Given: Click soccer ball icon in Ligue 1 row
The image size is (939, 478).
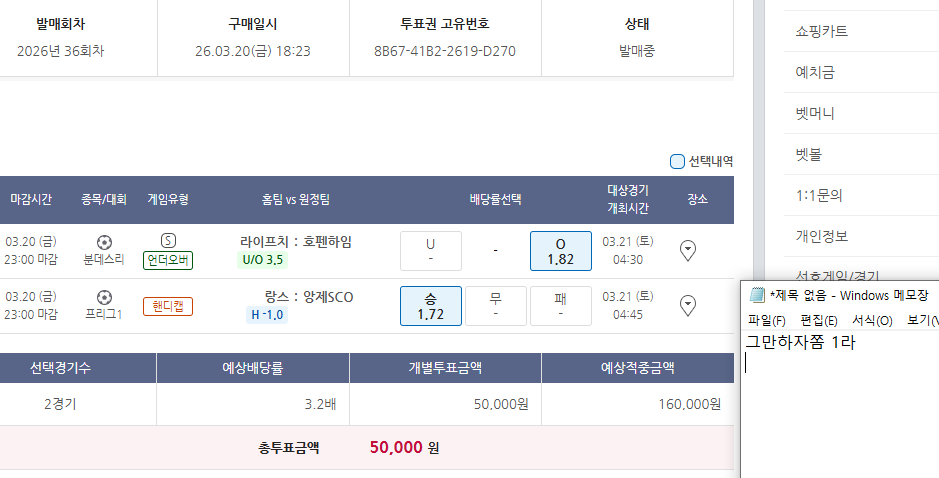Looking at the screenshot, I should click(x=105, y=297).
